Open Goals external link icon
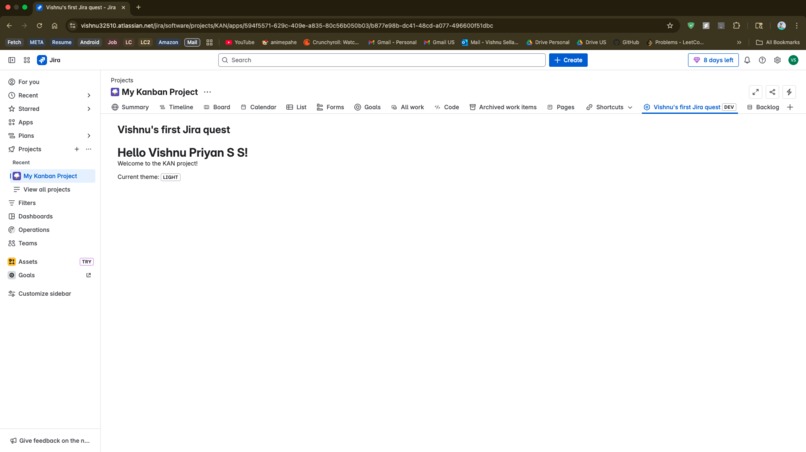 click(x=88, y=275)
